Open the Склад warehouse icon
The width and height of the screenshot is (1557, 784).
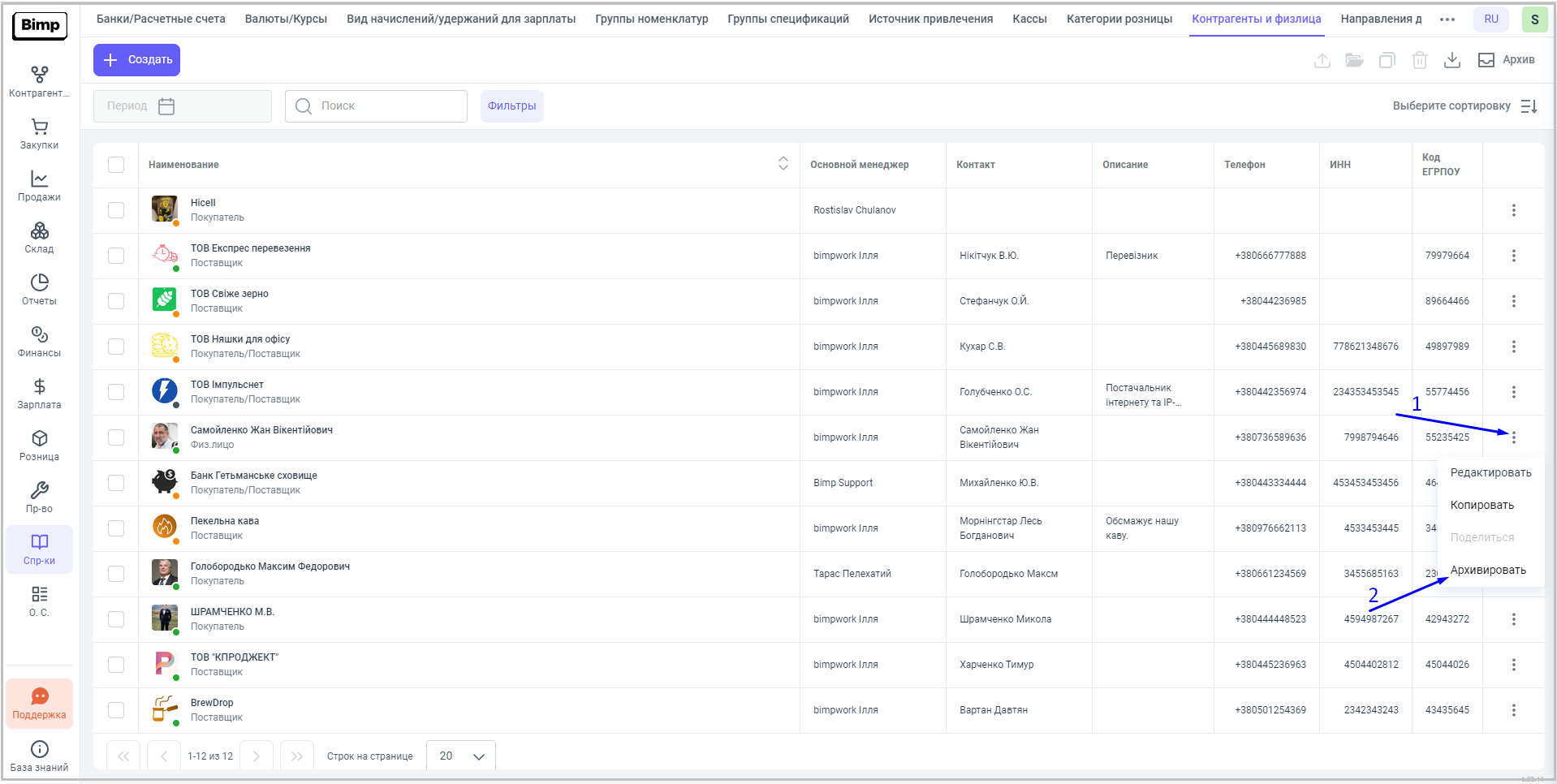[x=39, y=238]
